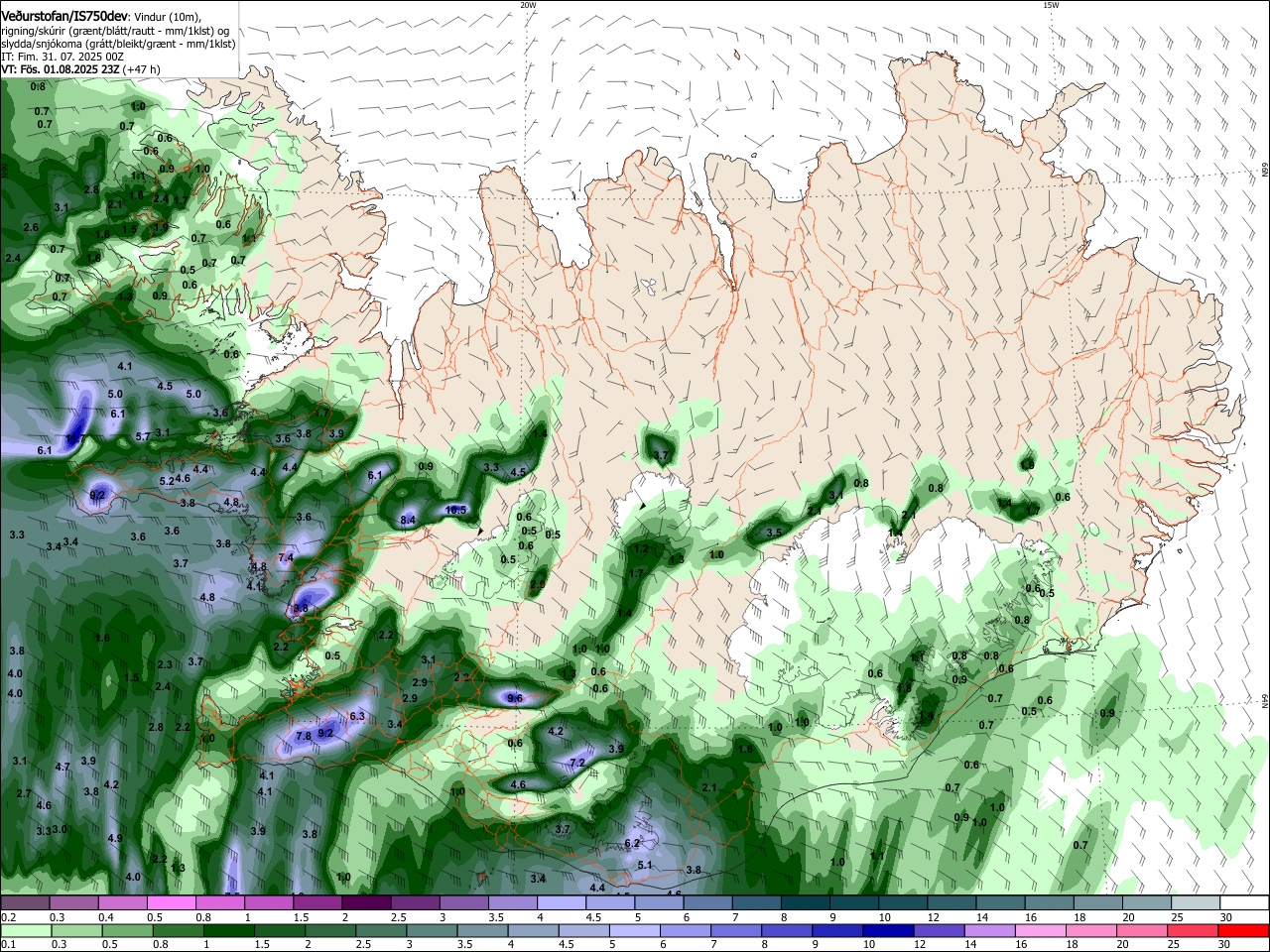Pick the dark purple sleet swatch between 2 and 2.5
Viewport: 1270px width, 952px height.
point(365,902)
